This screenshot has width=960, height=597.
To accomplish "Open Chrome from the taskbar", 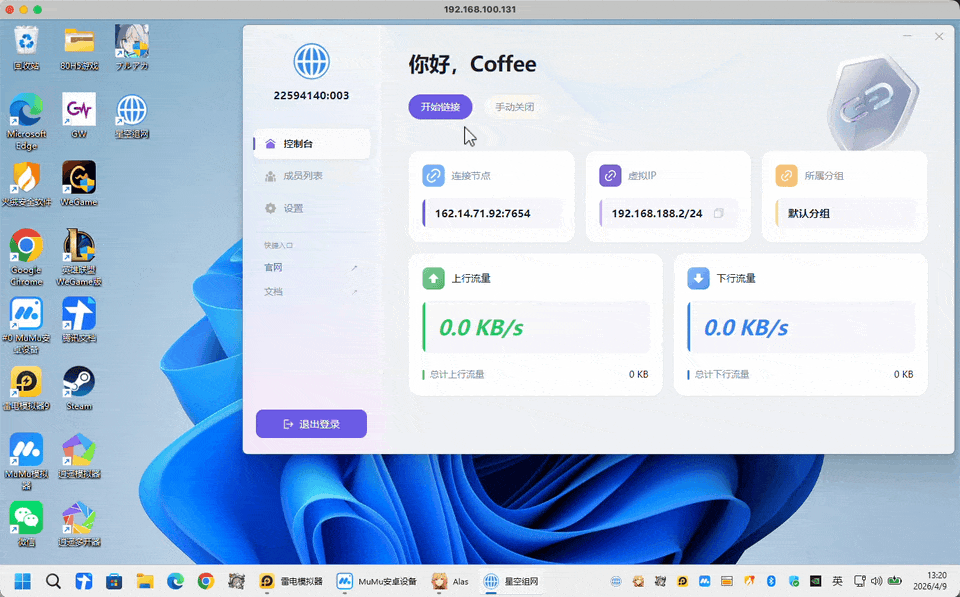I will [206, 581].
